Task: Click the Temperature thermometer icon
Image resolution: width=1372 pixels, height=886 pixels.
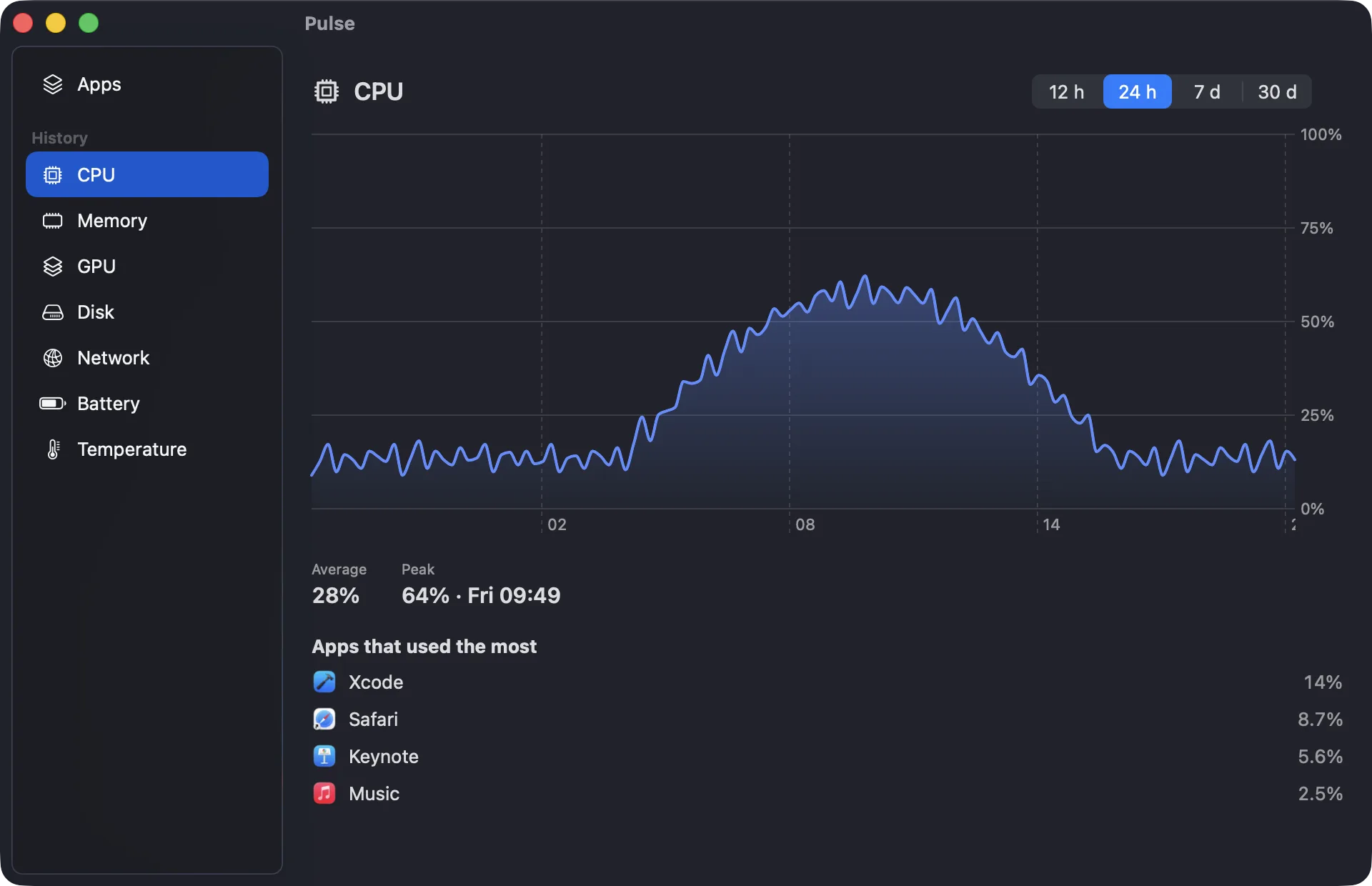Action: pos(53,449)
